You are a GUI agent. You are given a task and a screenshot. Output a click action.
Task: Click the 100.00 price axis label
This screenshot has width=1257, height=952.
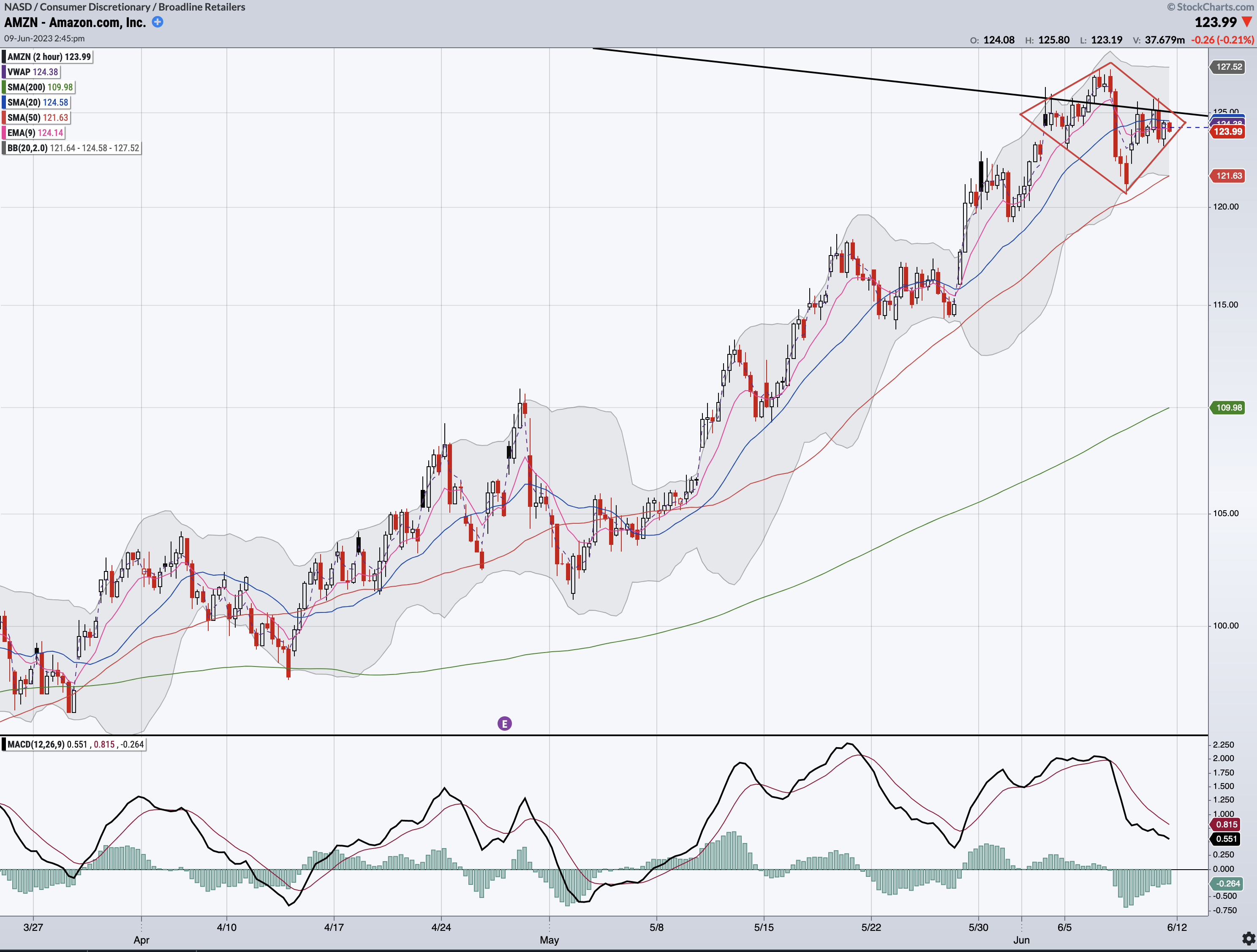(x=1226, y=626)
